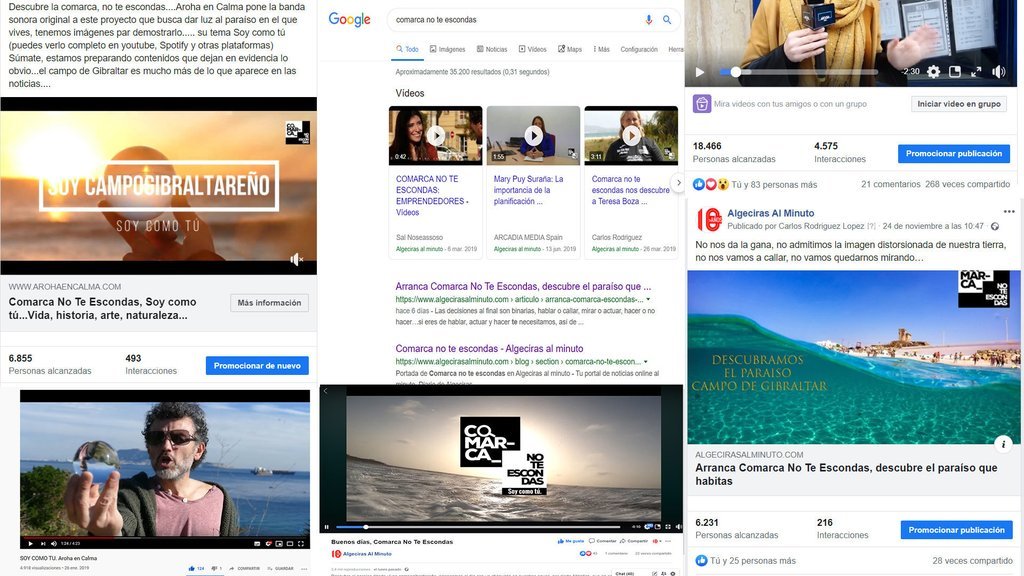The height and width of the screenshot is (576, 1024).
Task: Open the 28 veces compartido link
Action: point(972,560)
